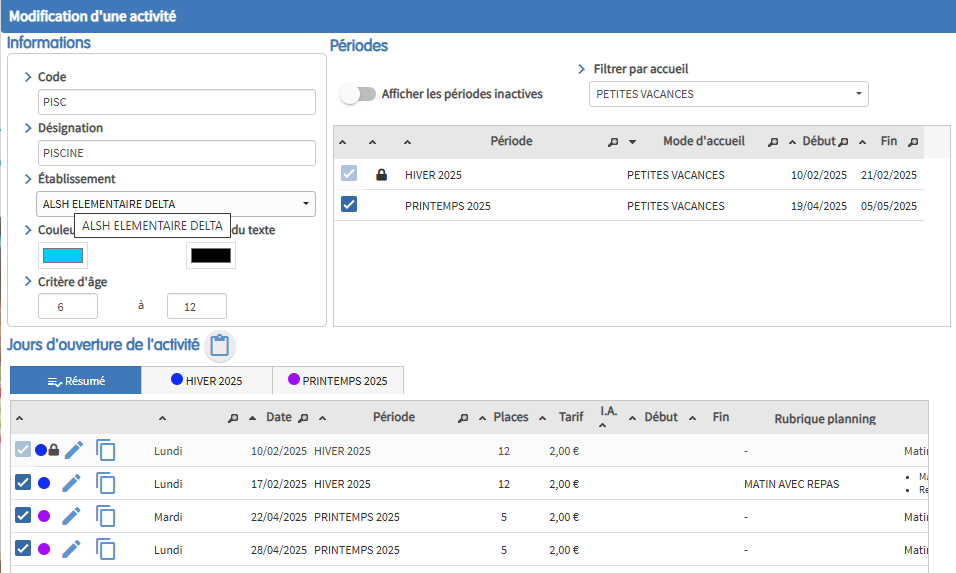Collapse the Critère d'âge section chevron
The image size is (956, 573).
click(28, 282)
